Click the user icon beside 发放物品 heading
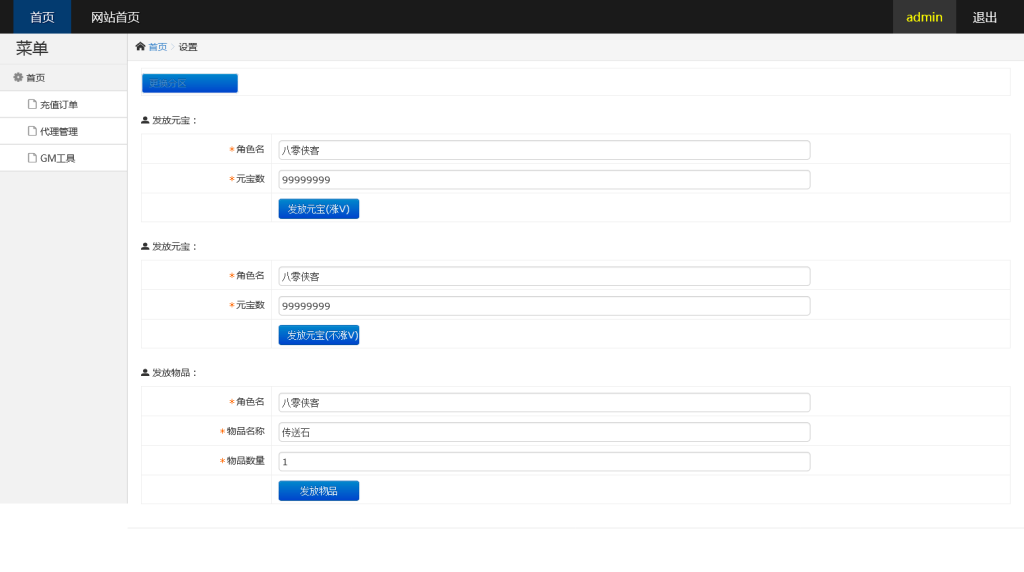Screen dimensions: 1024x572 [145, 372]
